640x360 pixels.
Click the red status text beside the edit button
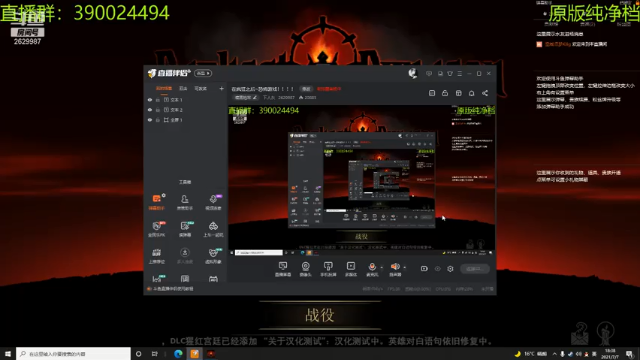pyautogui.click(x=329, y=89)
